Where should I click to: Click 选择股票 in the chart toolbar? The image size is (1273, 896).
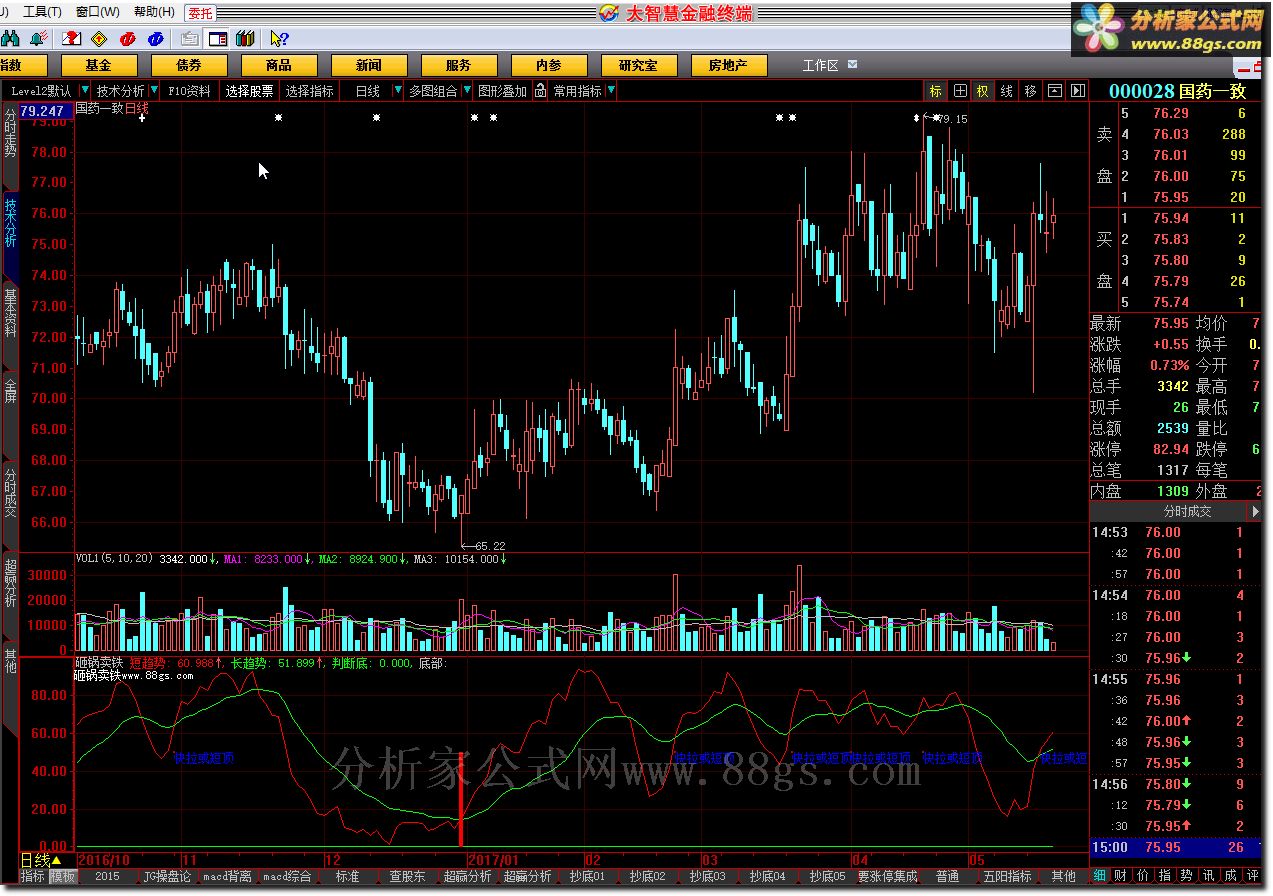pos(249,91)
